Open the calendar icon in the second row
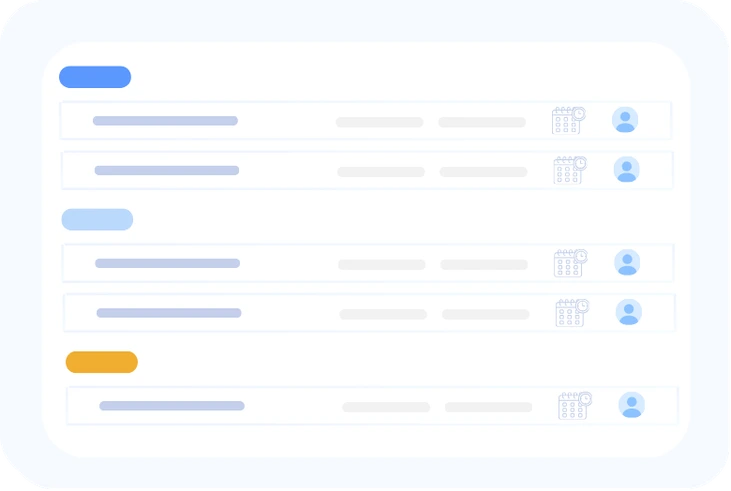Viewport: 731px width, 491px height. tap(570, 170)
